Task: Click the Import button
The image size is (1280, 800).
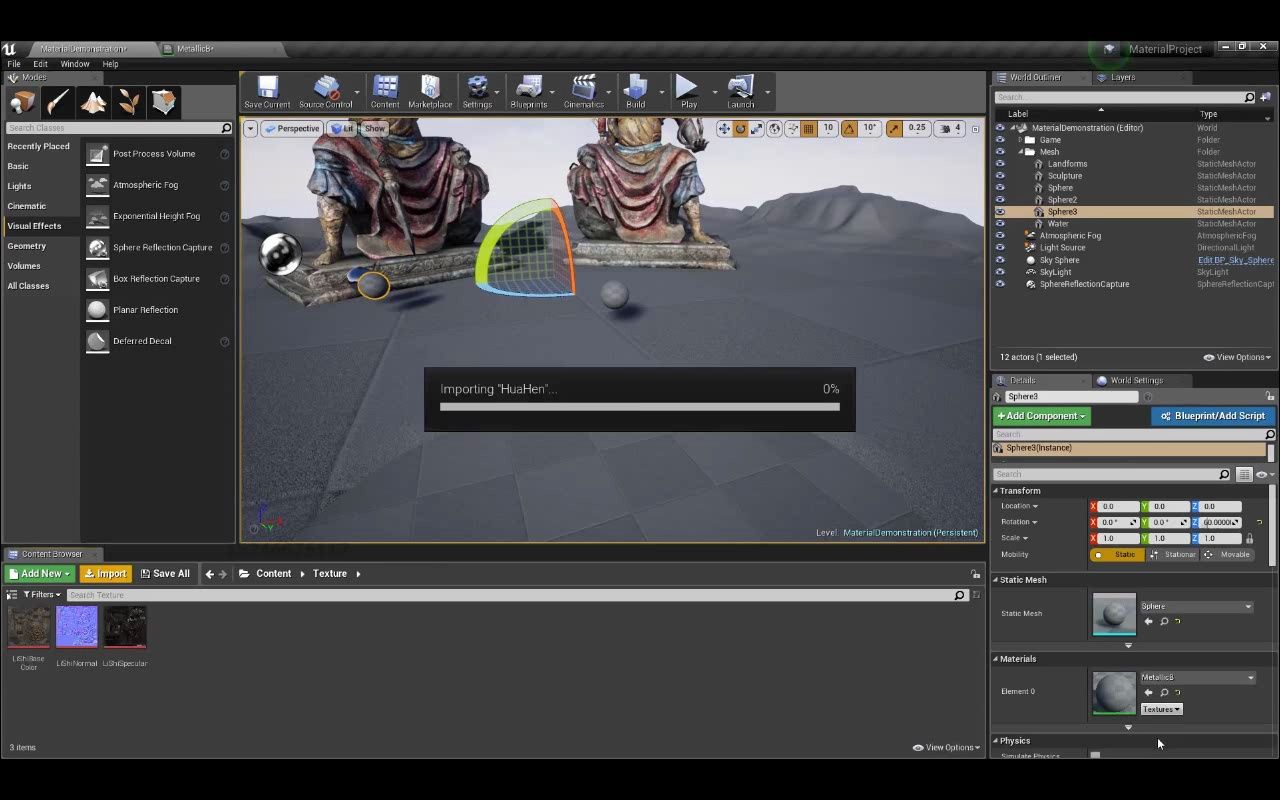Action: pyautogui.click(x=105, y=574)
